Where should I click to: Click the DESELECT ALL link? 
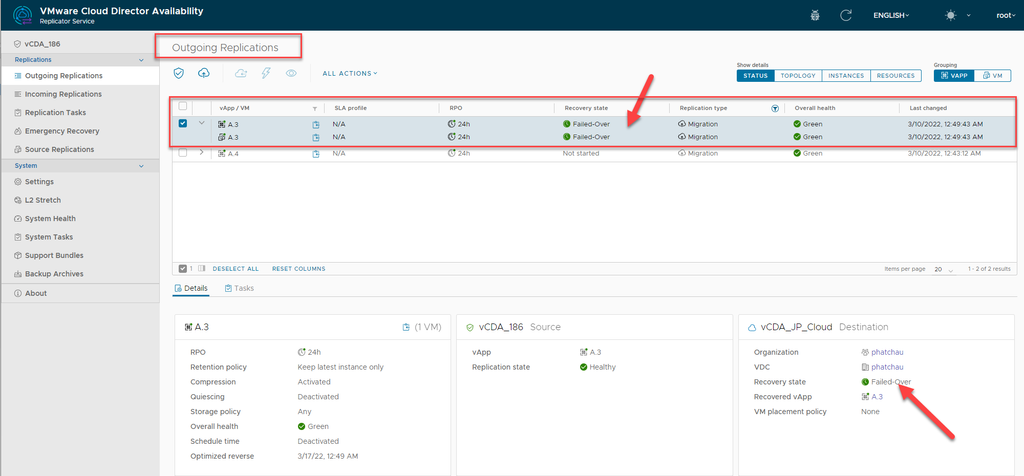point(235,268)
